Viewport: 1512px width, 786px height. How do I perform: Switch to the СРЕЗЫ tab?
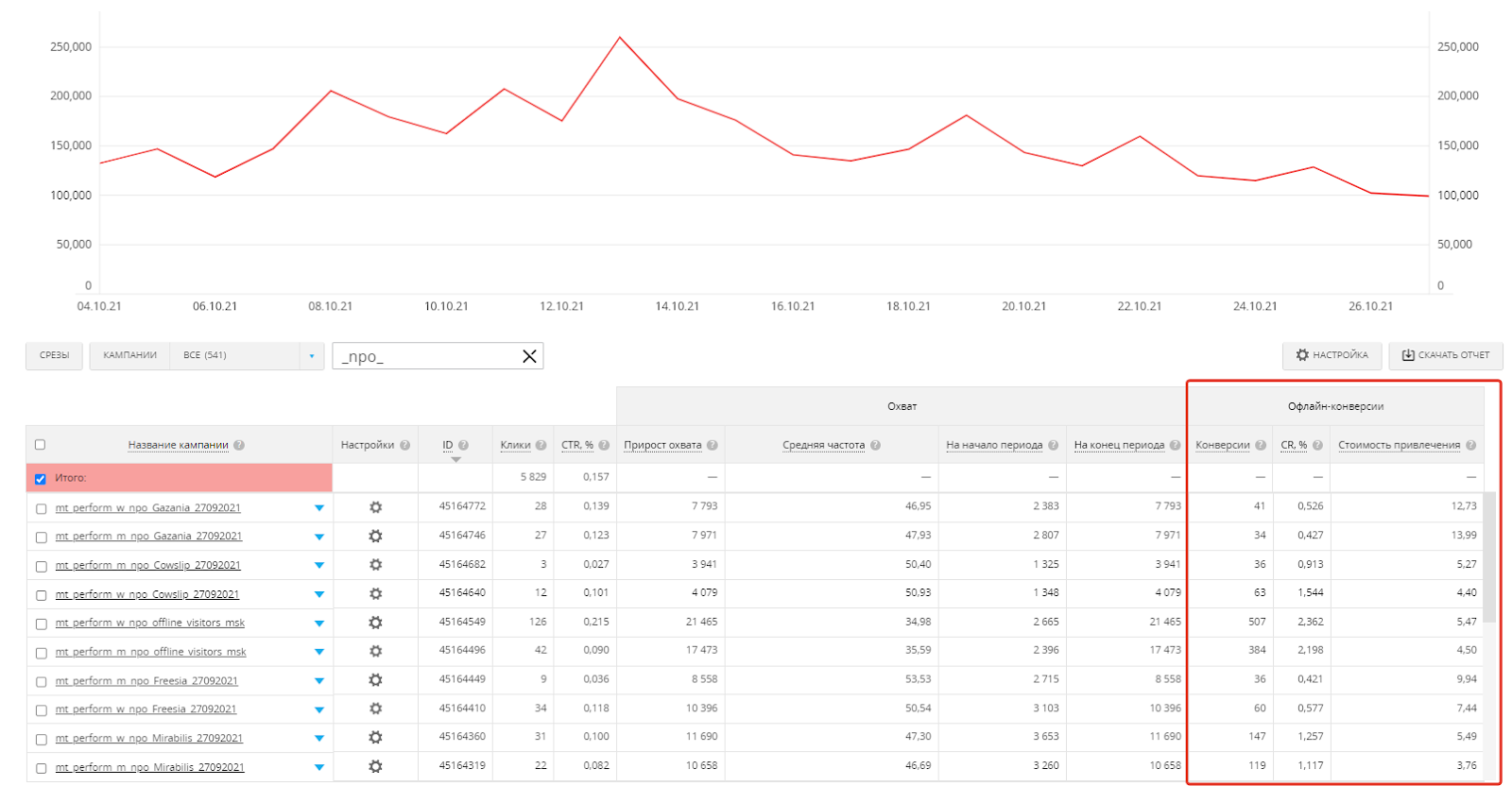(x=54, y=355)
